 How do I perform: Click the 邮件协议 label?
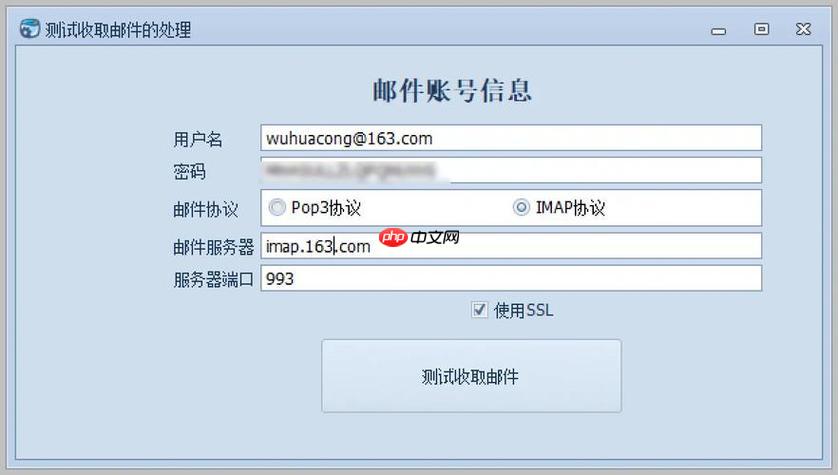[206, 209]
